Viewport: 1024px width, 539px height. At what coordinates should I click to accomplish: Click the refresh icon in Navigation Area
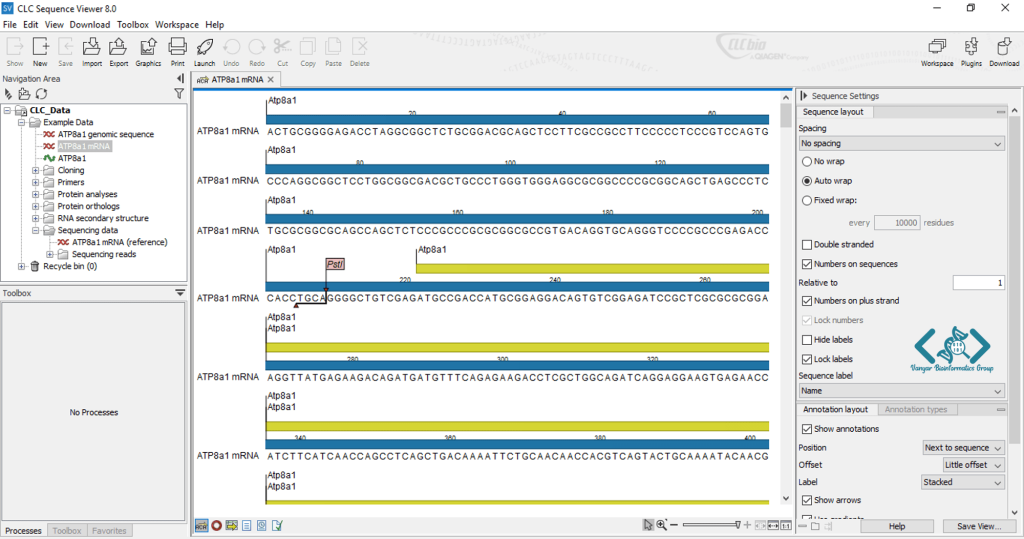pyautogui.click(x=42, y=94)
